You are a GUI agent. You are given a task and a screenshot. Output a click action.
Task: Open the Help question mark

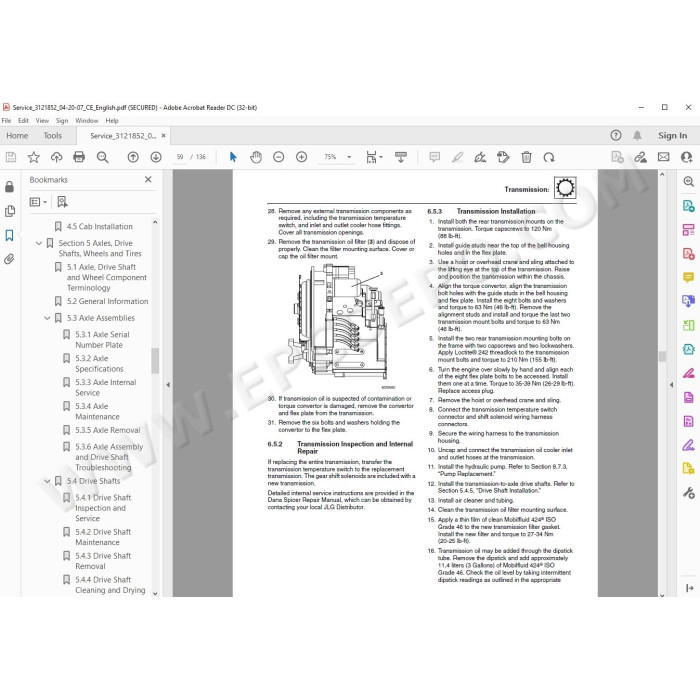point(616,135)
